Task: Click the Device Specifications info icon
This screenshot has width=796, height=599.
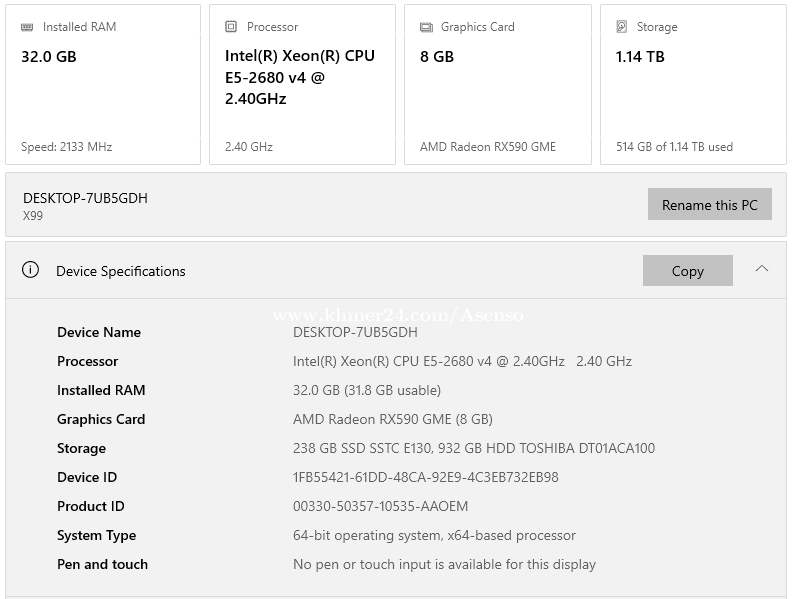Action: pyautogui.click(x=31, y=270)
